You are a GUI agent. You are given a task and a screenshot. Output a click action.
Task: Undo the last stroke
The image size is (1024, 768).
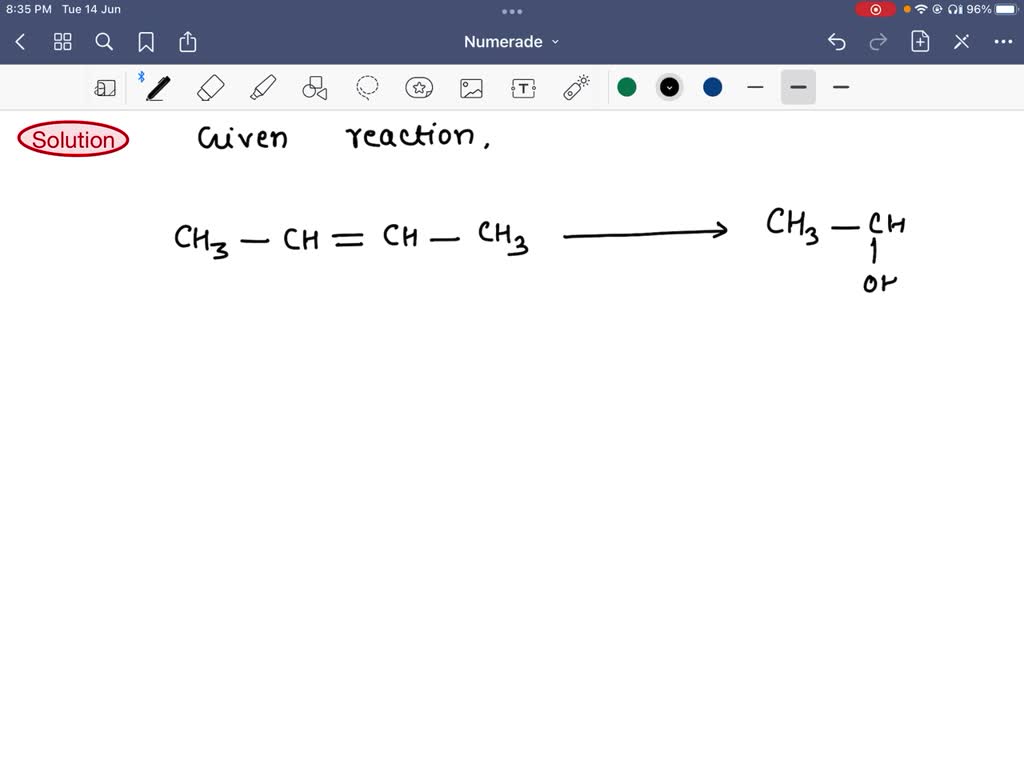coord(838,42)
